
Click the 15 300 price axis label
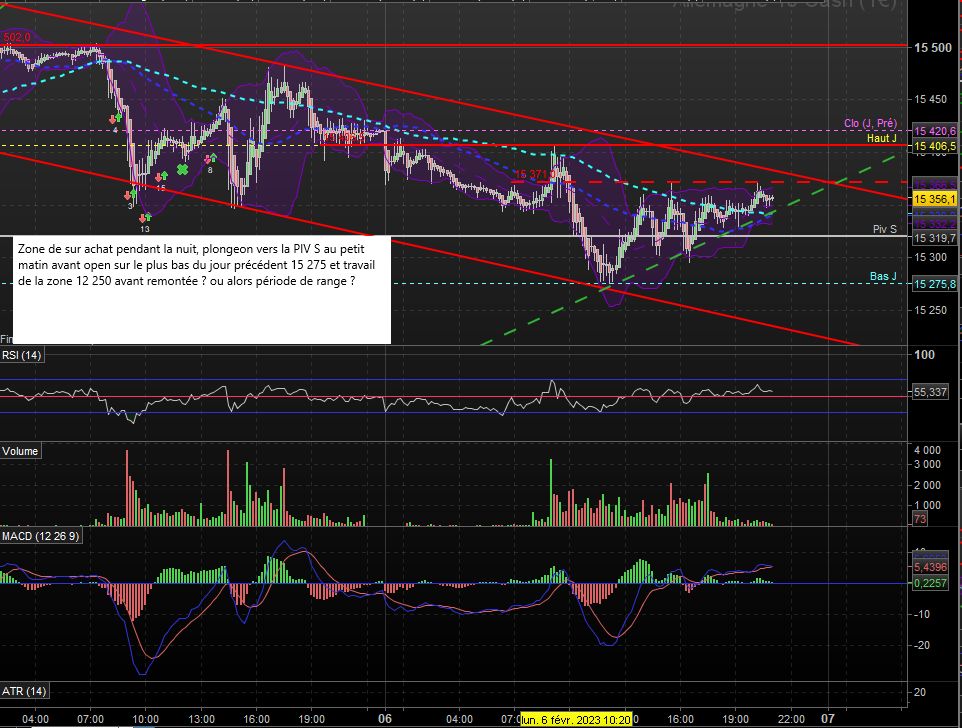(x=930, y=258)
